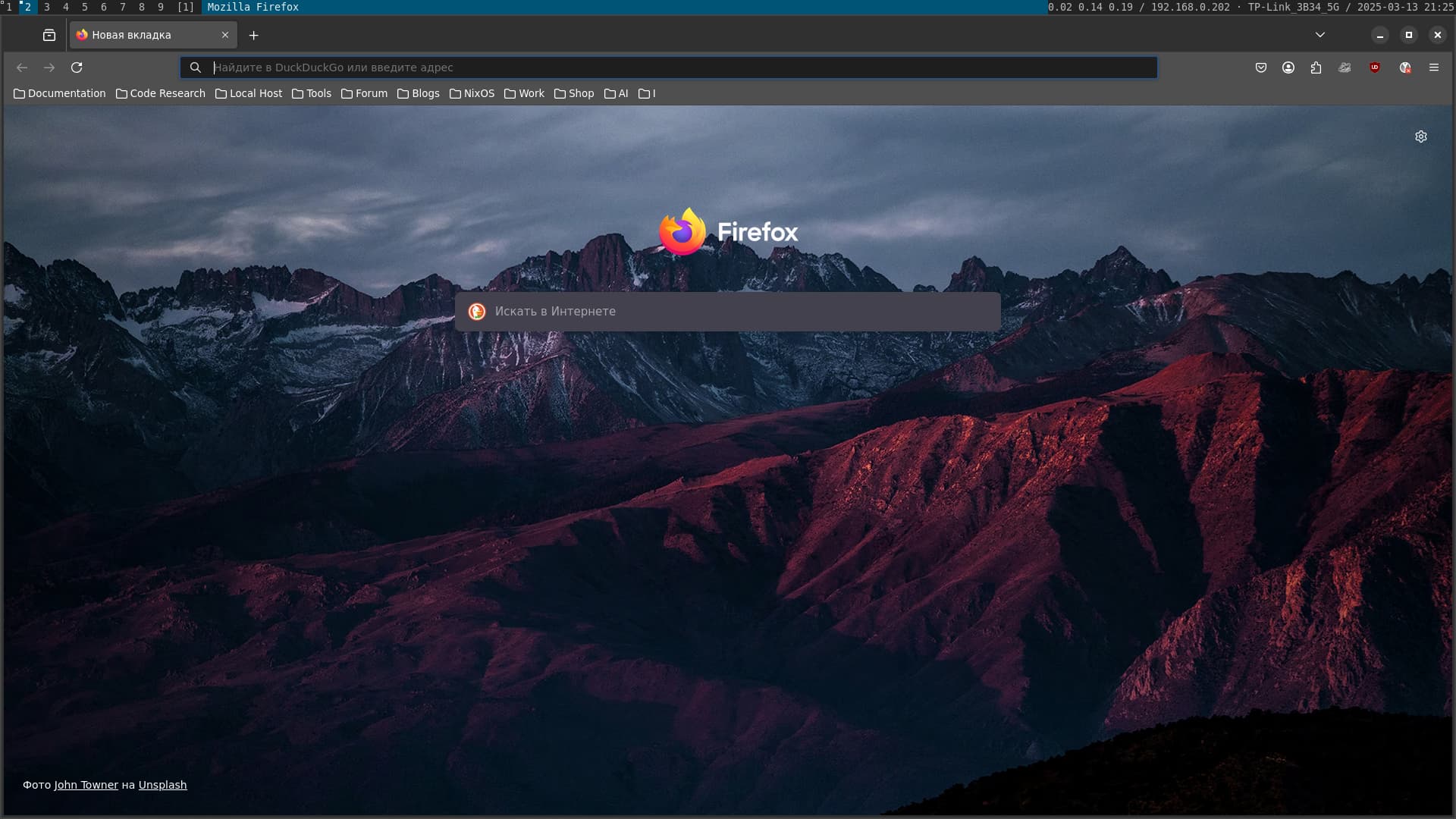This screenshot has width=1456, height=819.
Task: Open the Pocket save icon
Action: coord(1260,67)
